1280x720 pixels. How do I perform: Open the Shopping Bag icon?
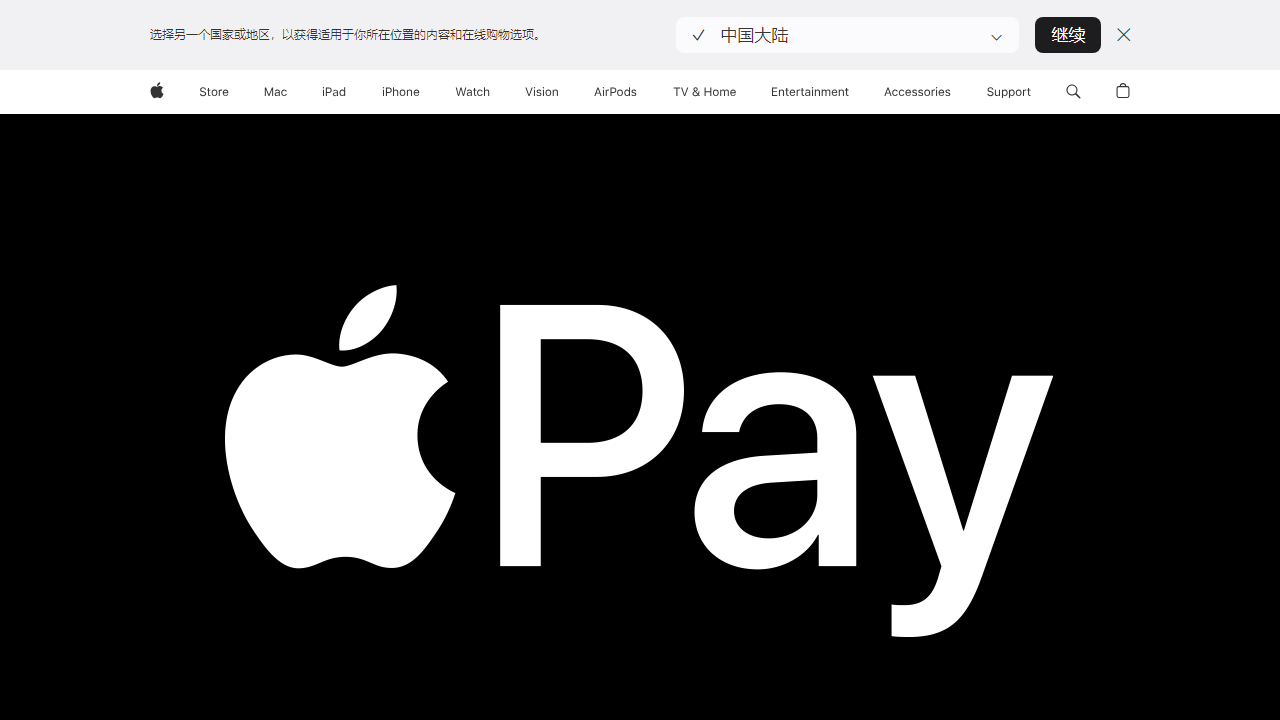pos(1122,91)
